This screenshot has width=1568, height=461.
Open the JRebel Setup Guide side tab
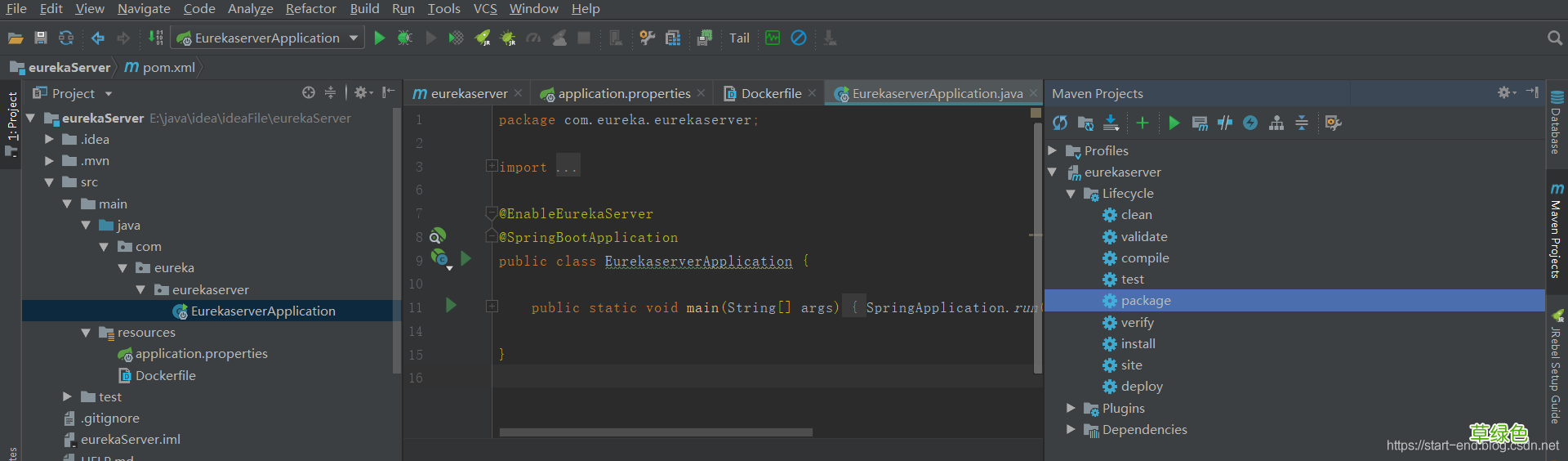pos(1557,366)
